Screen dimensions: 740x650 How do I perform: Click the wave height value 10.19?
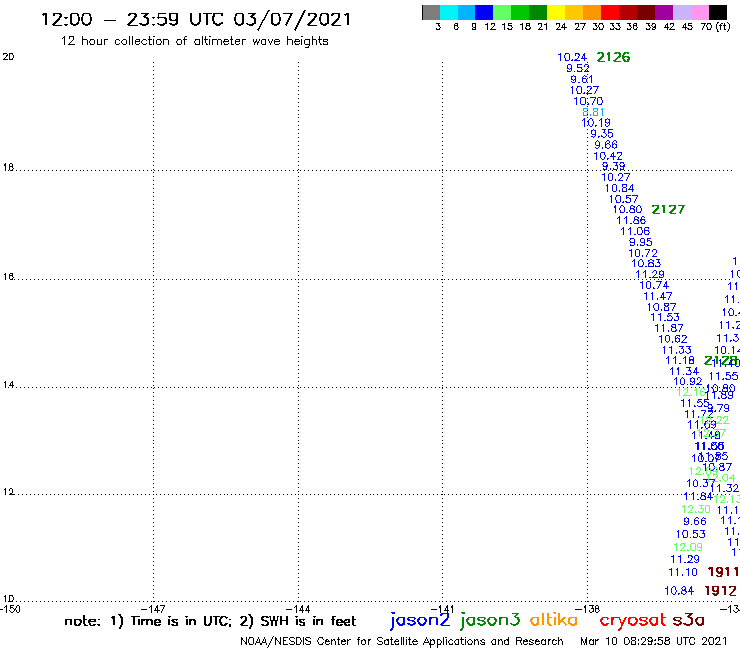[x=596, y=123]
